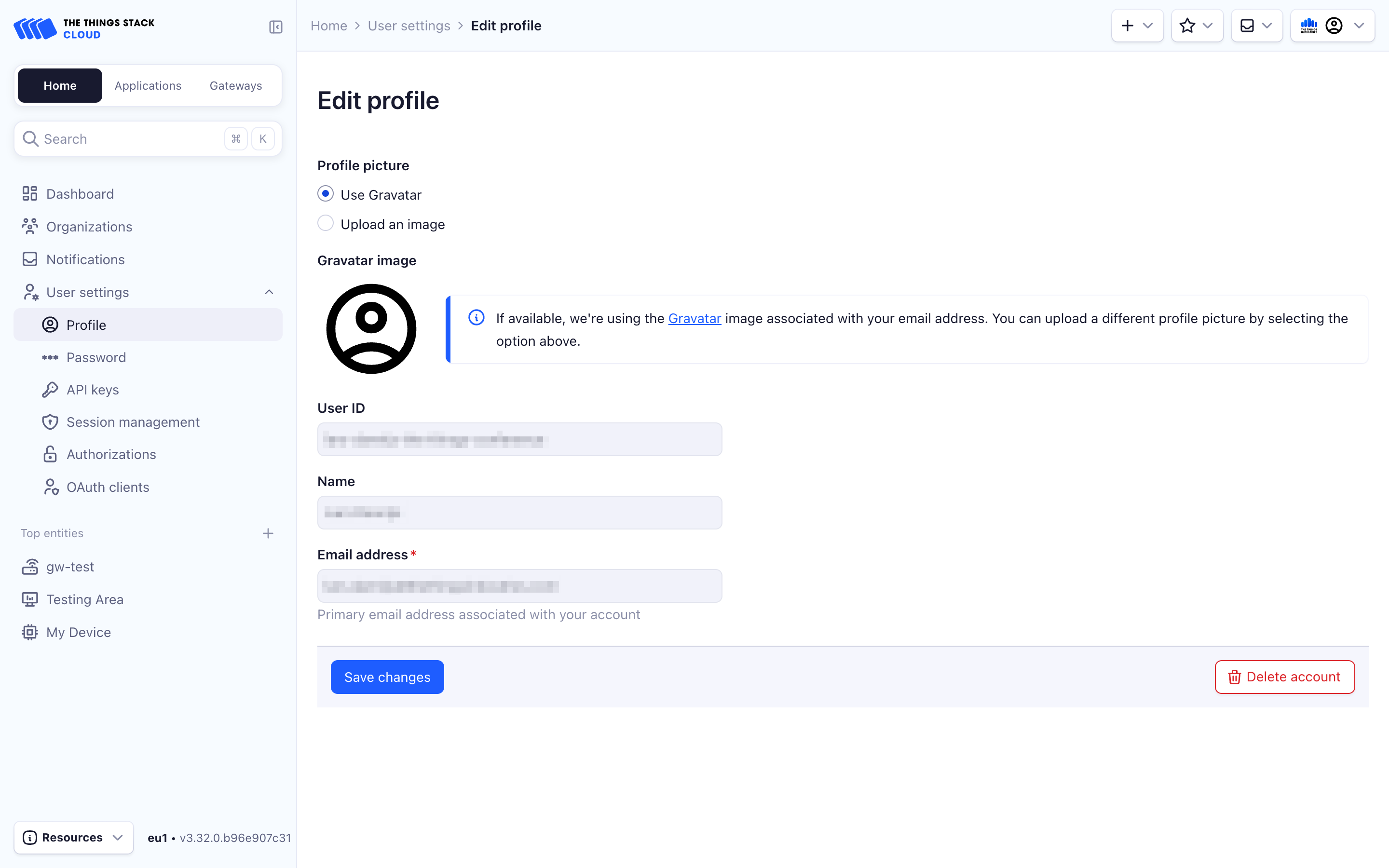Screen dimensions: 1389x868
Task: Expand the user account menu
Action: point(1332,26)
